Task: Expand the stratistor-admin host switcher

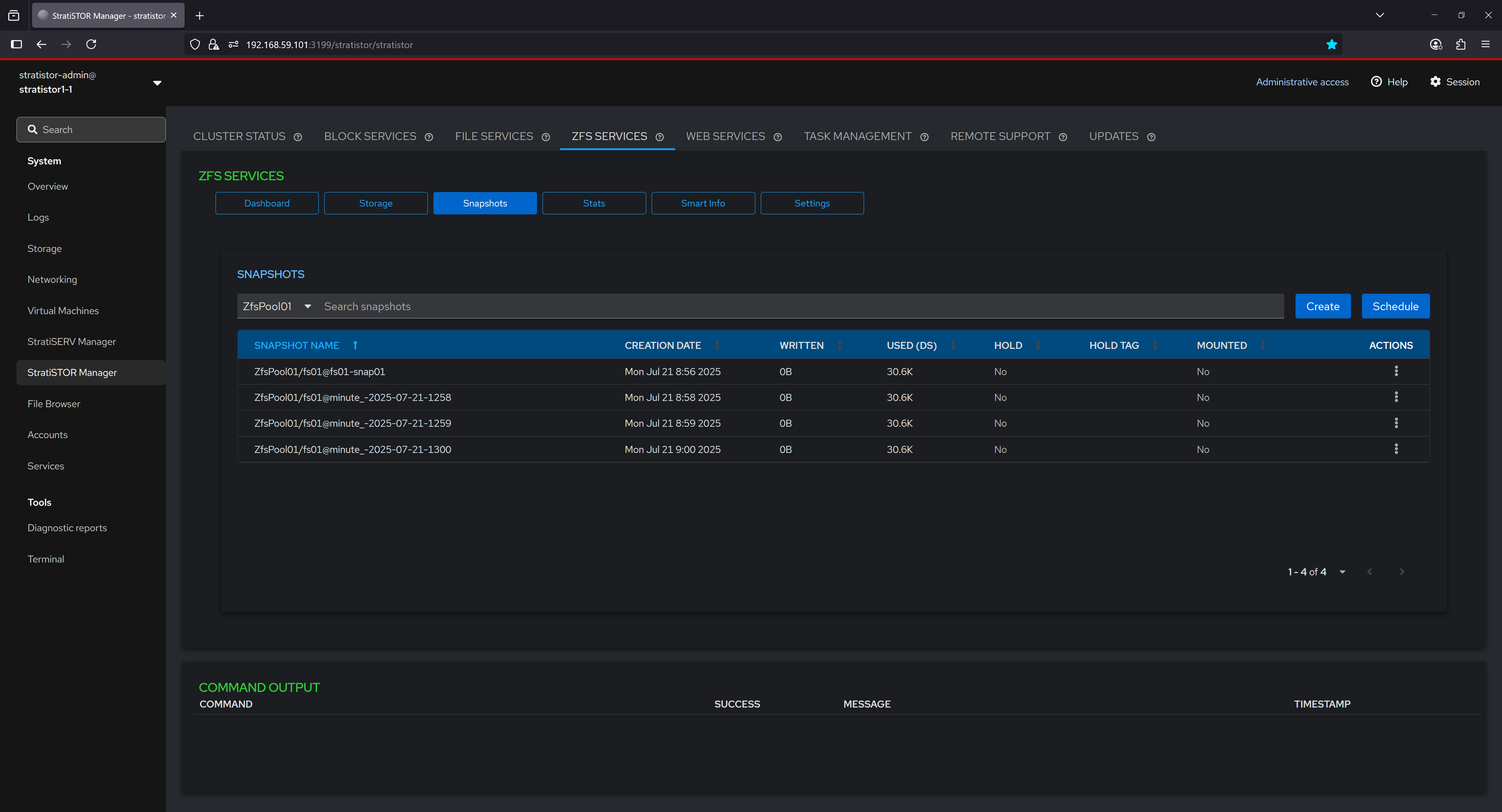Action: (157, 83)
